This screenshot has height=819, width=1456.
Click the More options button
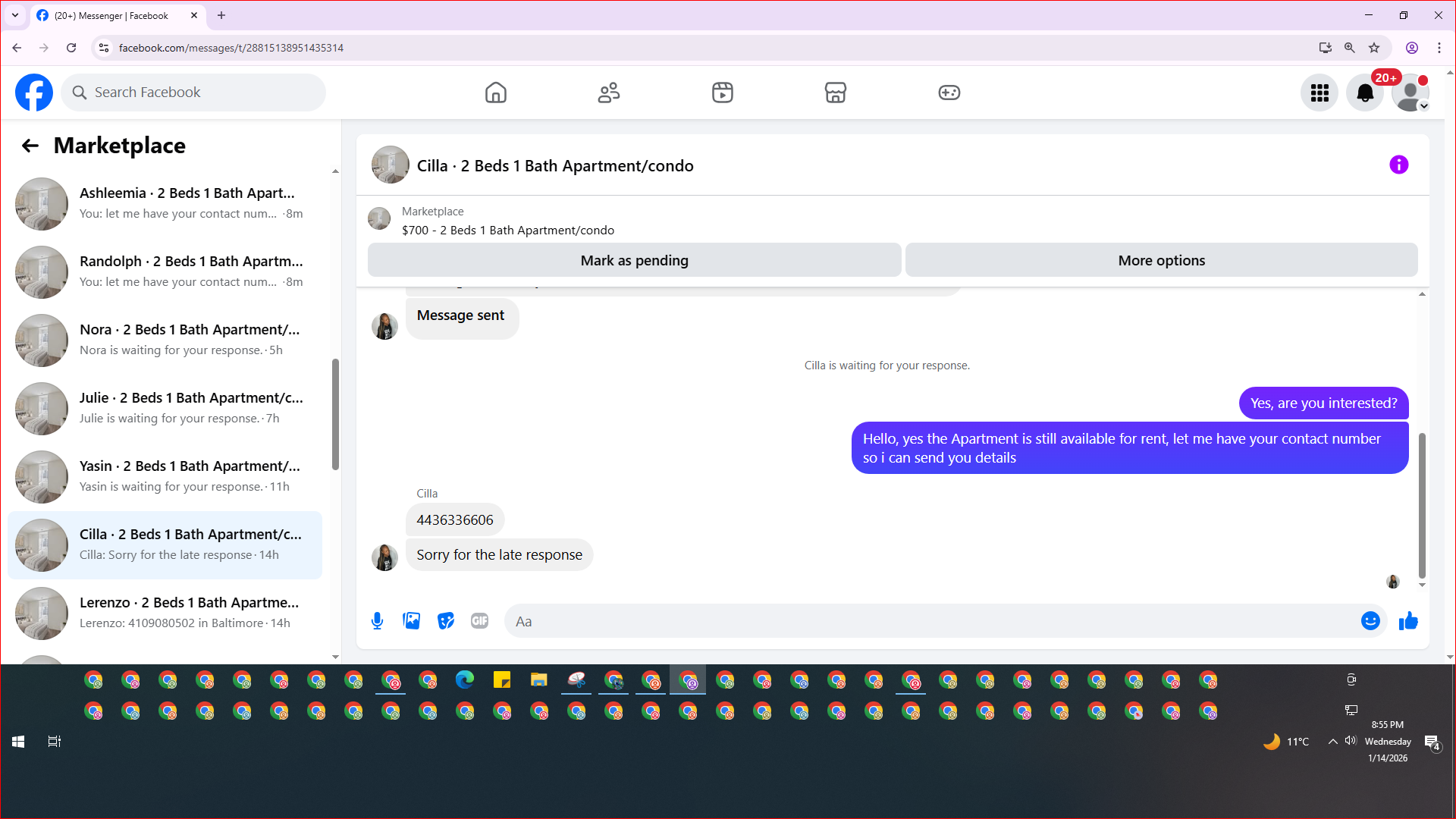1161,260
